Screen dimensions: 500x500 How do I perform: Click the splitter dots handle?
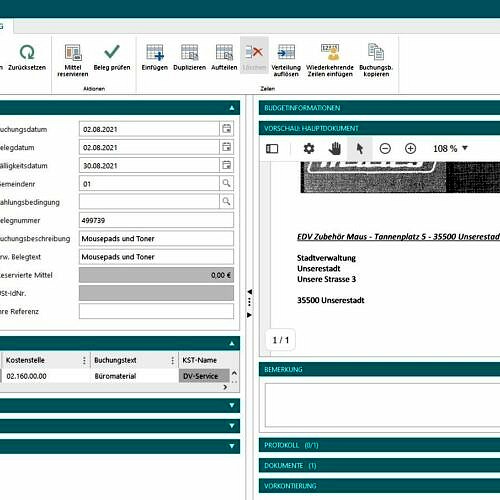pos(249,302)
